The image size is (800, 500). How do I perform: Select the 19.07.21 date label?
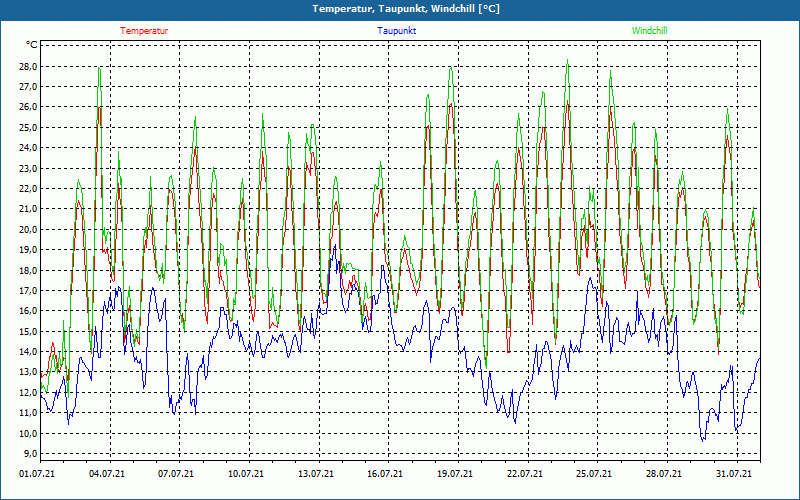[x=454, y=475]
